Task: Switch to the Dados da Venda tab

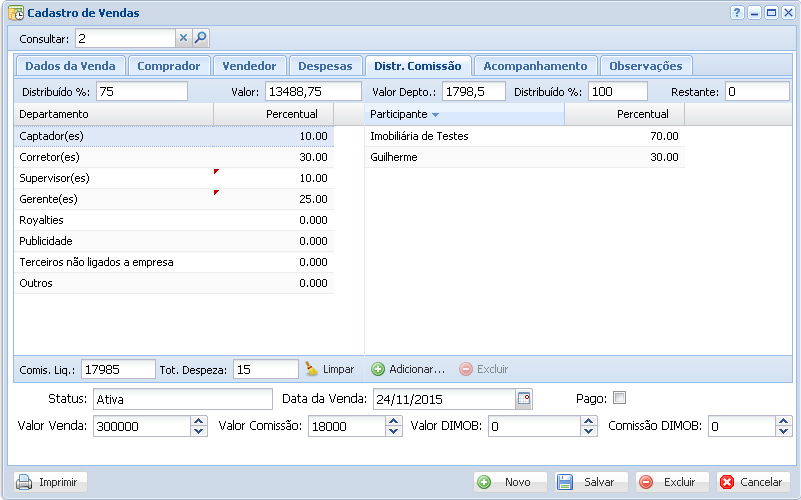Action: (x=70, y=66)
